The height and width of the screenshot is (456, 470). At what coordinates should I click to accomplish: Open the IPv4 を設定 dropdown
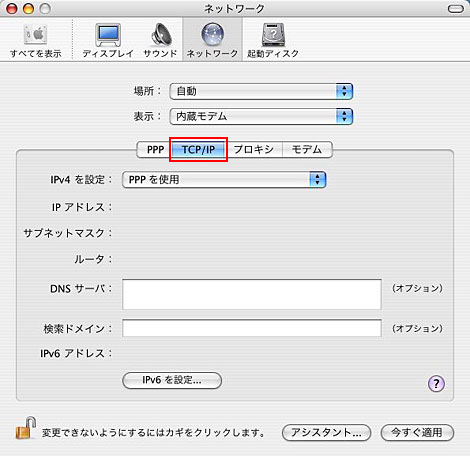224,180
